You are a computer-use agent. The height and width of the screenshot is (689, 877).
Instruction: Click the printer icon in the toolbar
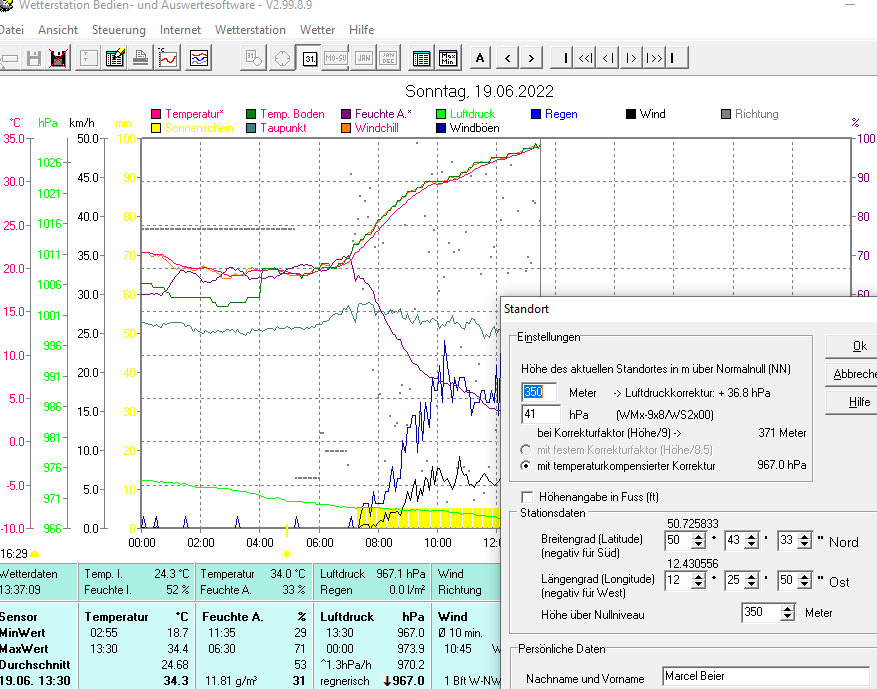(x=141, y=58)
